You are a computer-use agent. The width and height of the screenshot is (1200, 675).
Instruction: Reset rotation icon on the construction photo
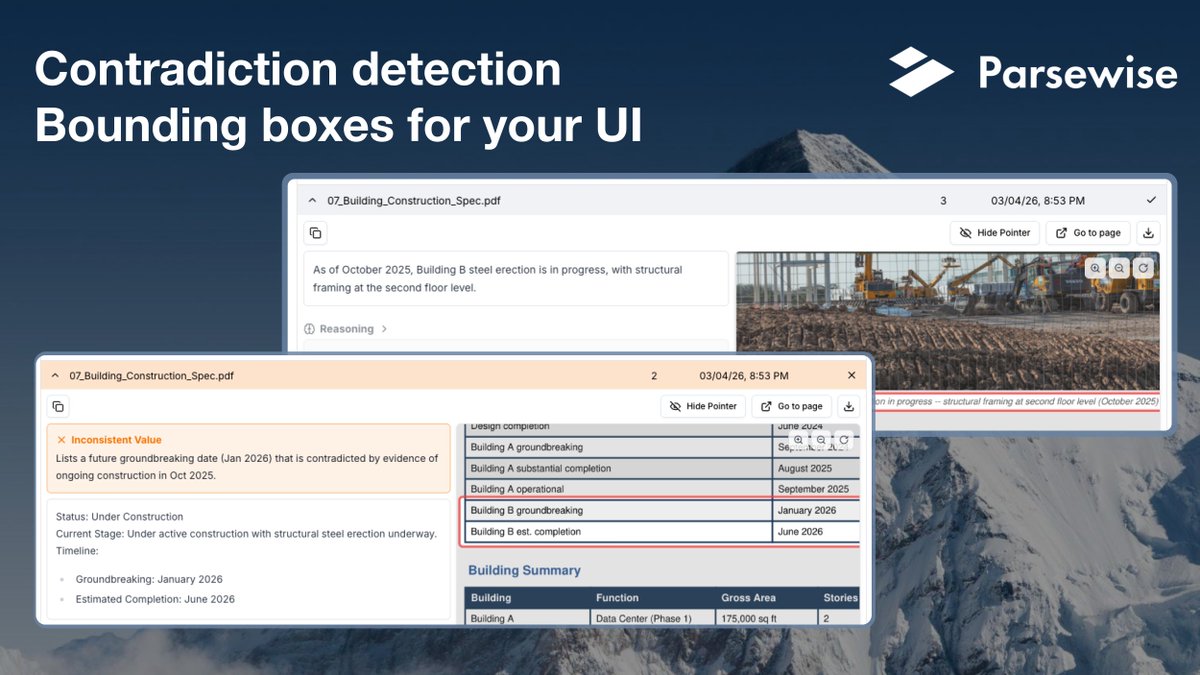(1144, 268)
